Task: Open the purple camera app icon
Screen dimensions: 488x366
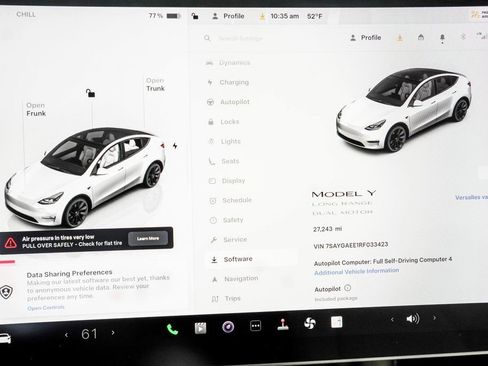Action: click(x=228, y=327)
